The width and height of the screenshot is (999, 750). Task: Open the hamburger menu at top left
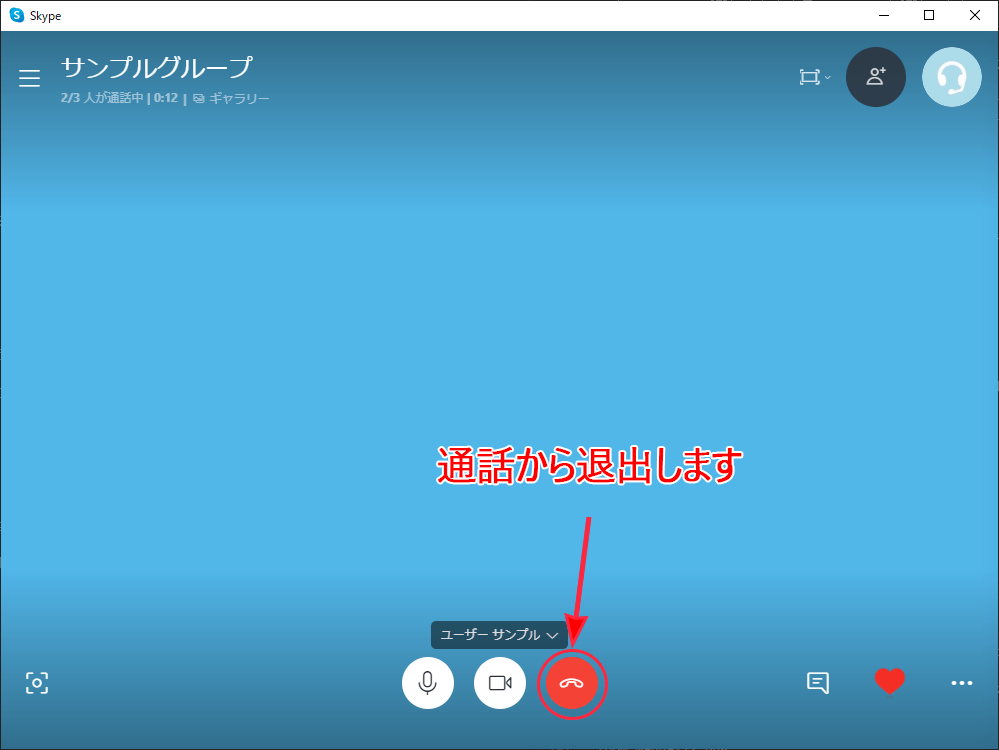(x=30, y=78)
